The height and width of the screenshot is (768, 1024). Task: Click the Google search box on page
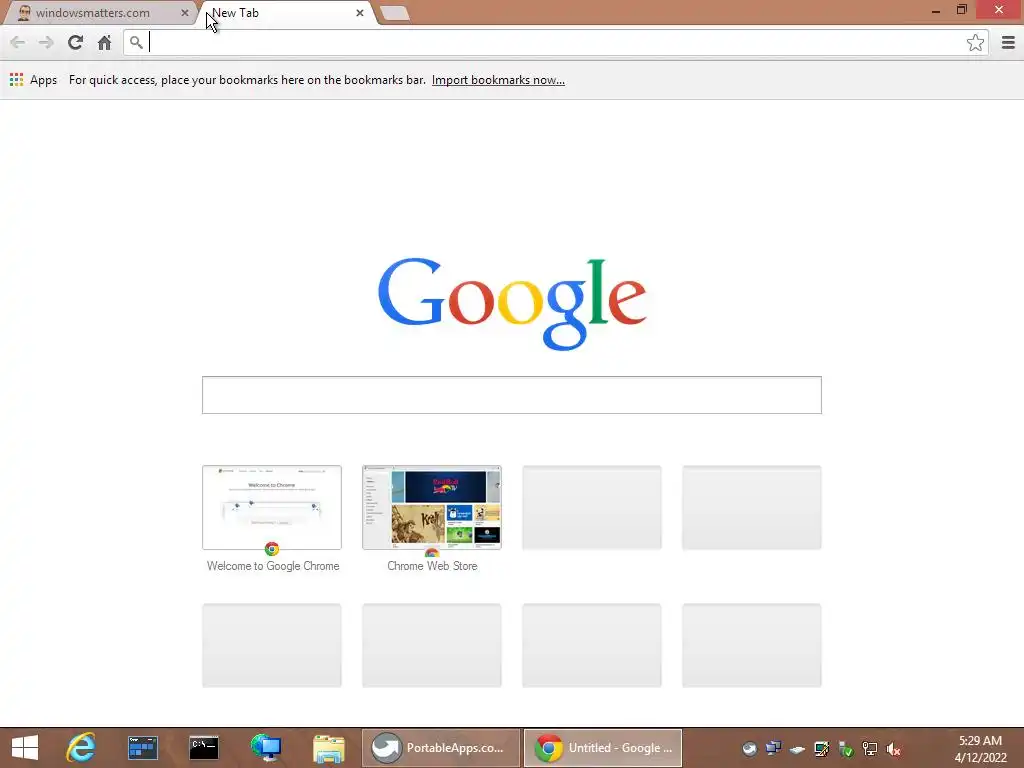tap(511, 394)
